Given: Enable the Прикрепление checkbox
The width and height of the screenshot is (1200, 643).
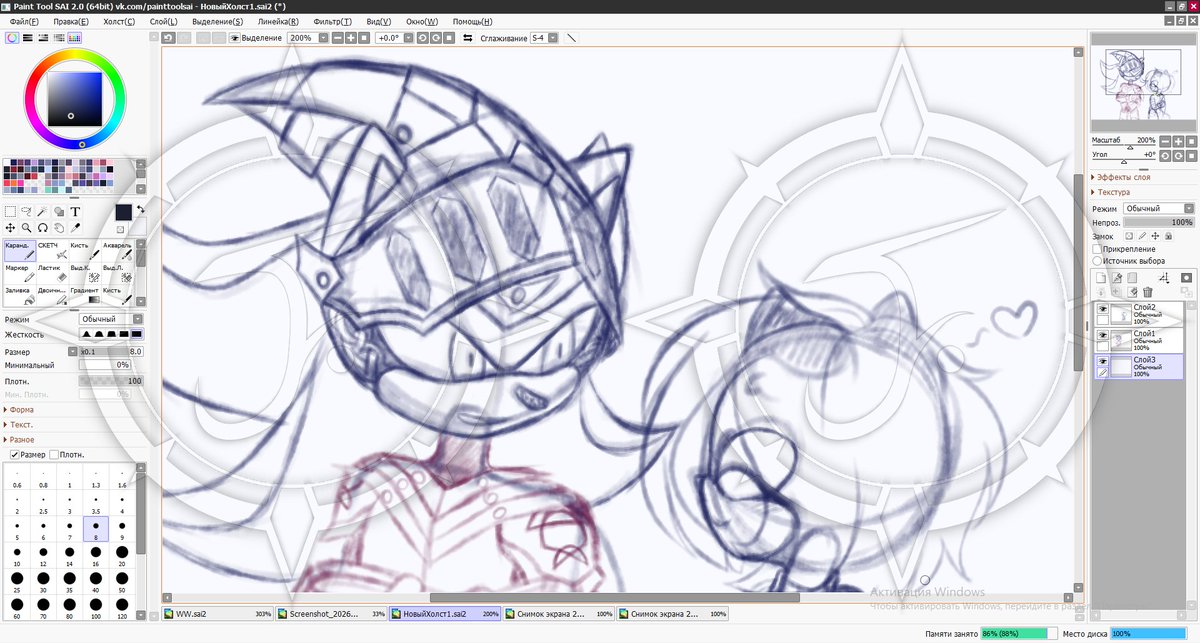Looking at the screenshot, I should click(x=1097, y=249).
